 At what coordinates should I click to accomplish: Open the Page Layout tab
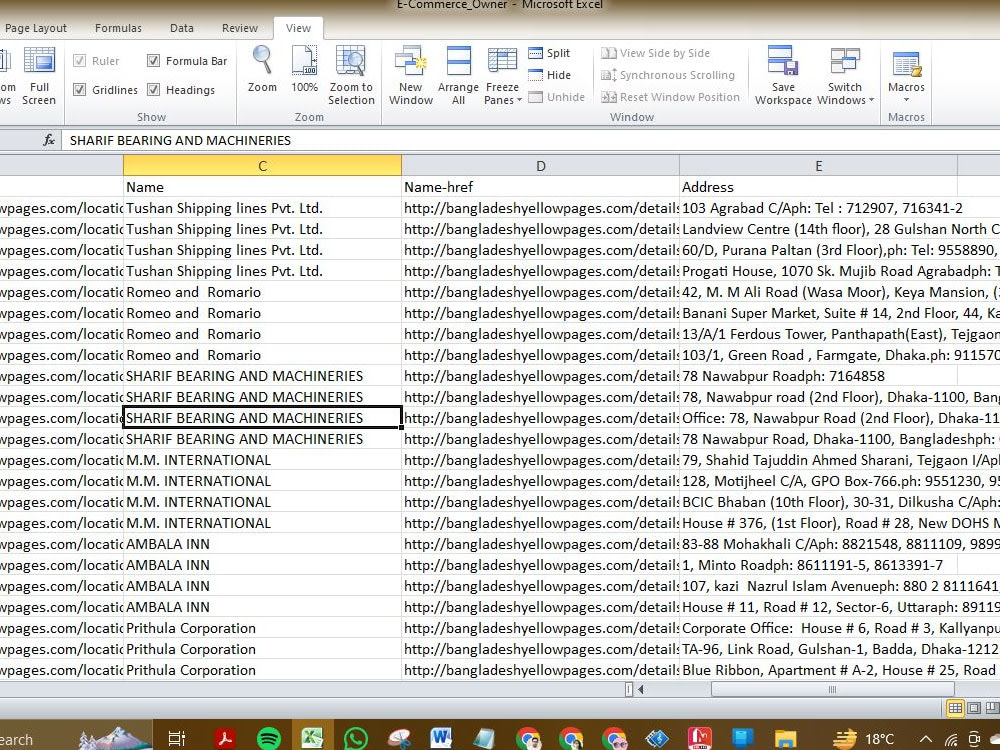point(36,28)
